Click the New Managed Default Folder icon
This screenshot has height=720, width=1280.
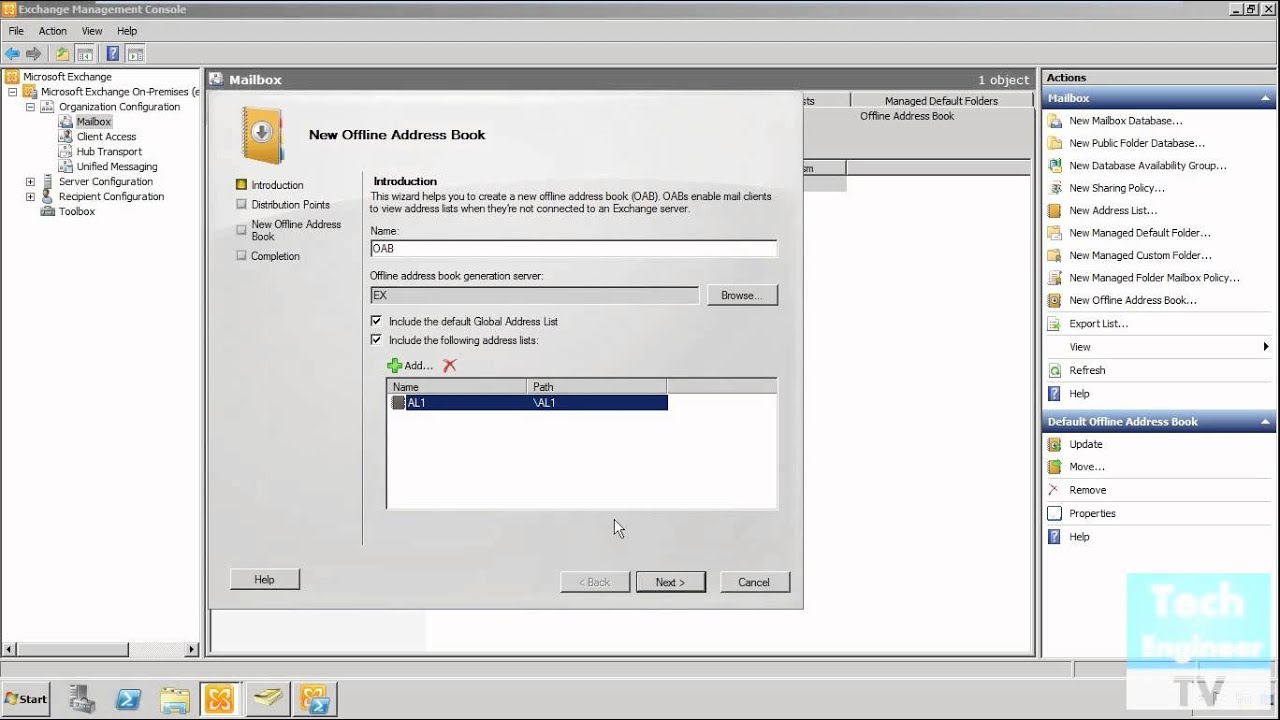point(1054,233)
